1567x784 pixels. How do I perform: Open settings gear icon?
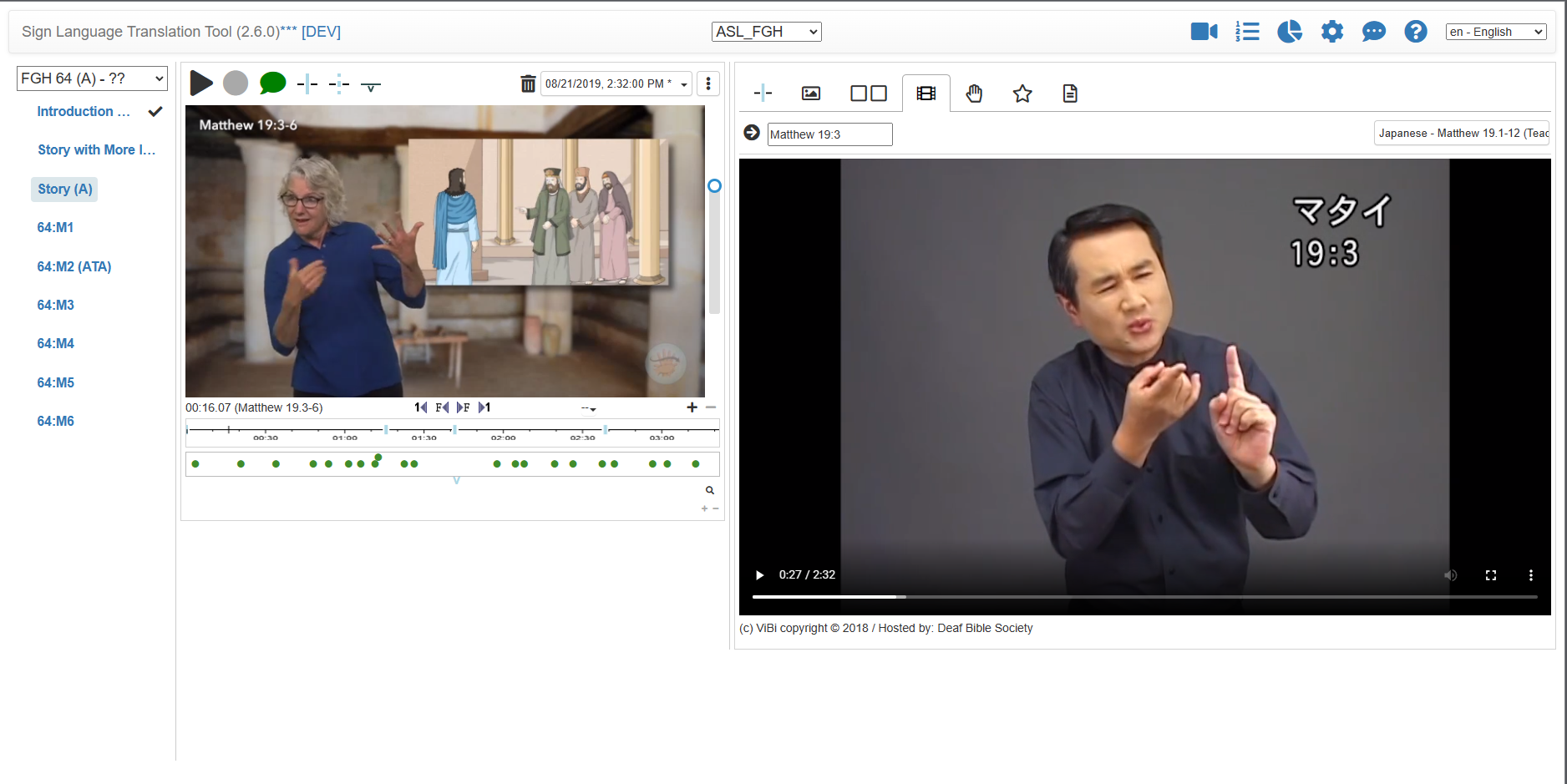(x=1332, y=32)
